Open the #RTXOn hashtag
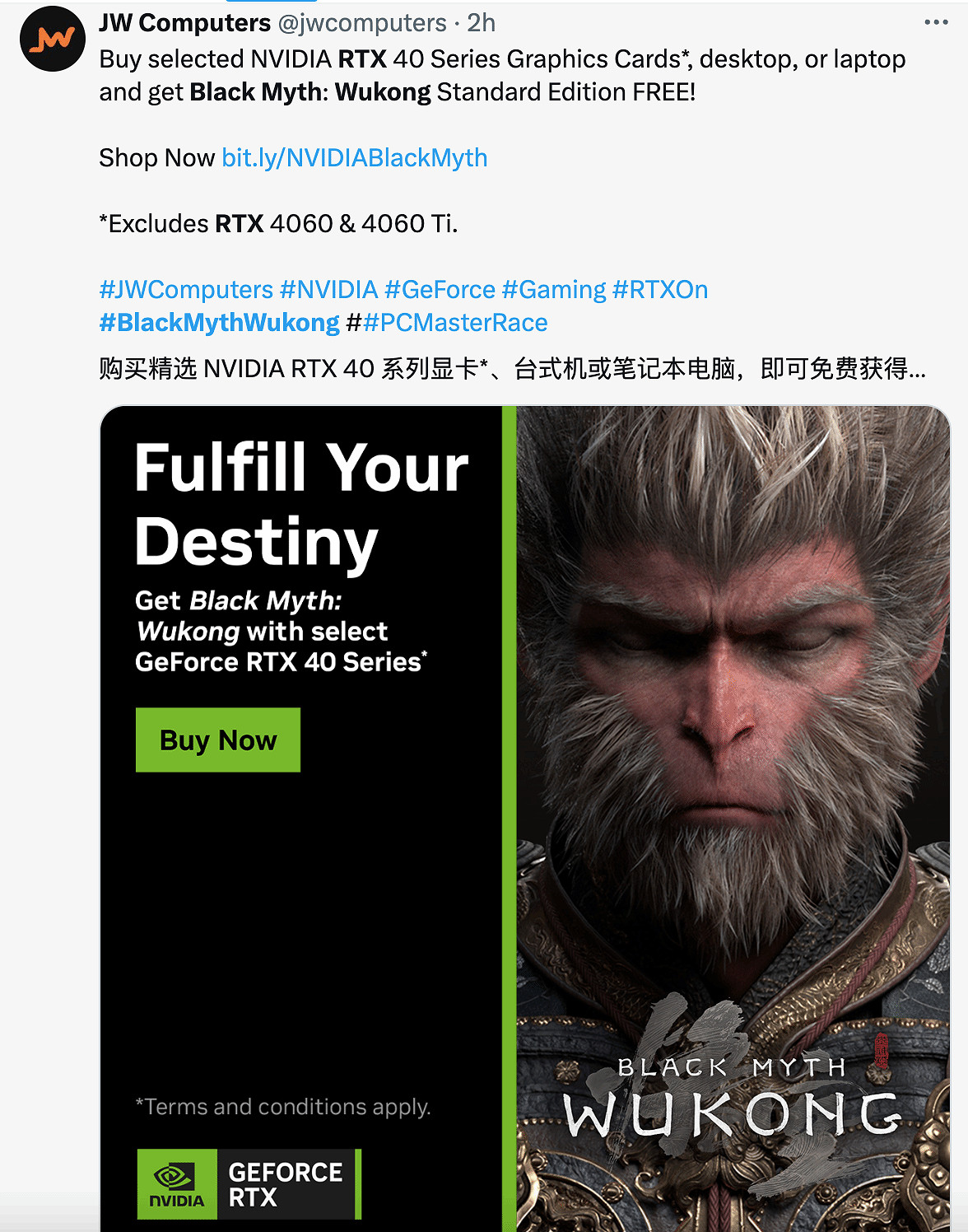 (660, 289)
